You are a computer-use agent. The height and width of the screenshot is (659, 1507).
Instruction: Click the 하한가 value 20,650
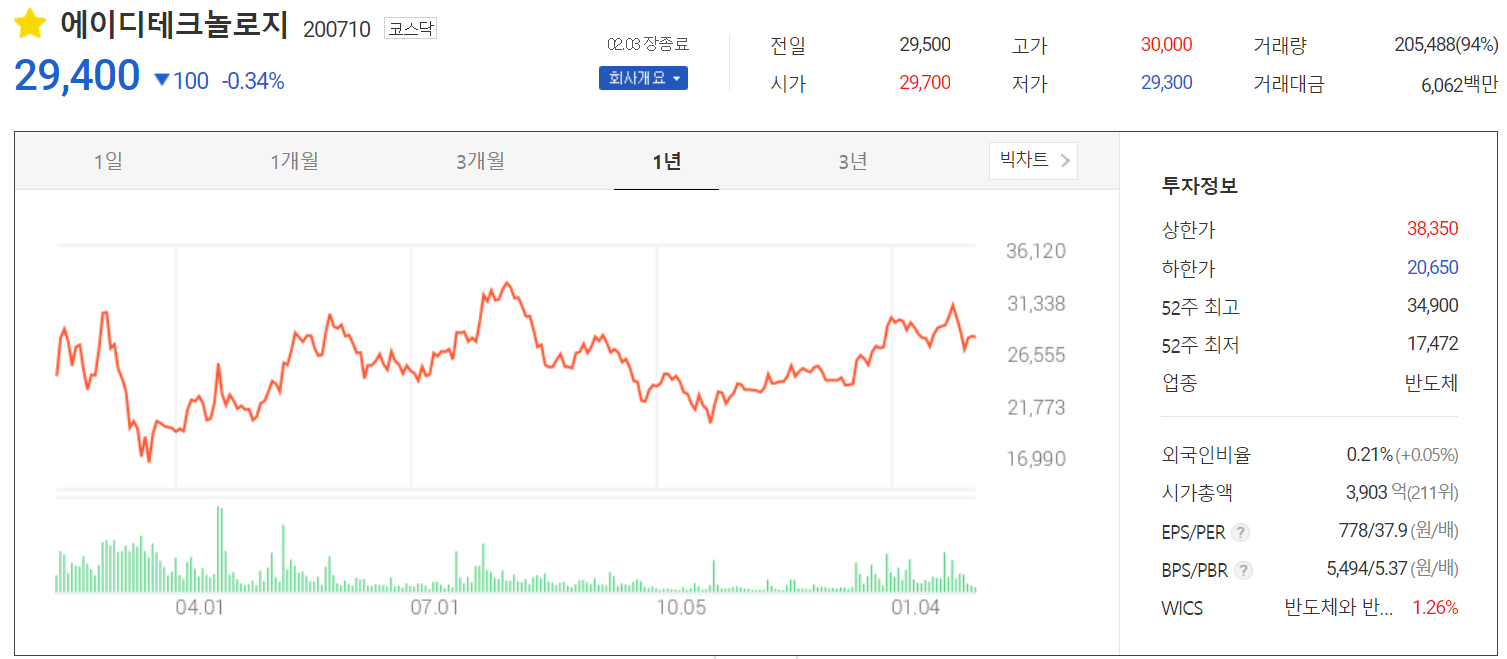pyautogui.click(x=1432, y=268)
